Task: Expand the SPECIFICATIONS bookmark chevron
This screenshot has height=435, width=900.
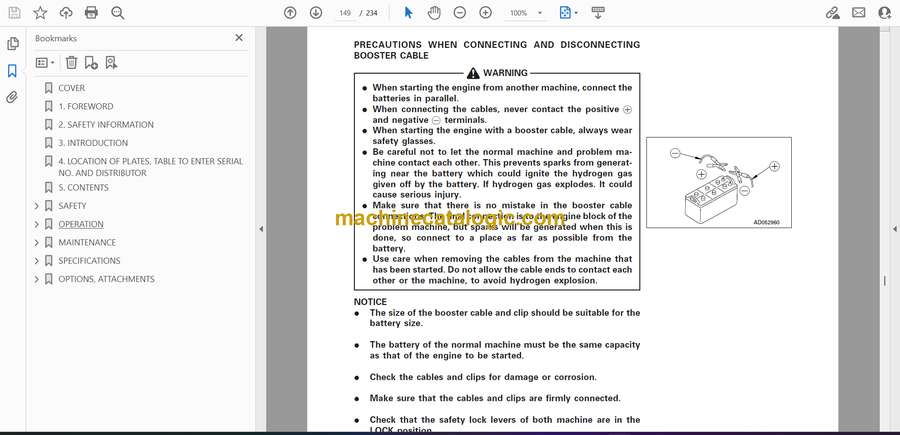Action: [37, 261]
